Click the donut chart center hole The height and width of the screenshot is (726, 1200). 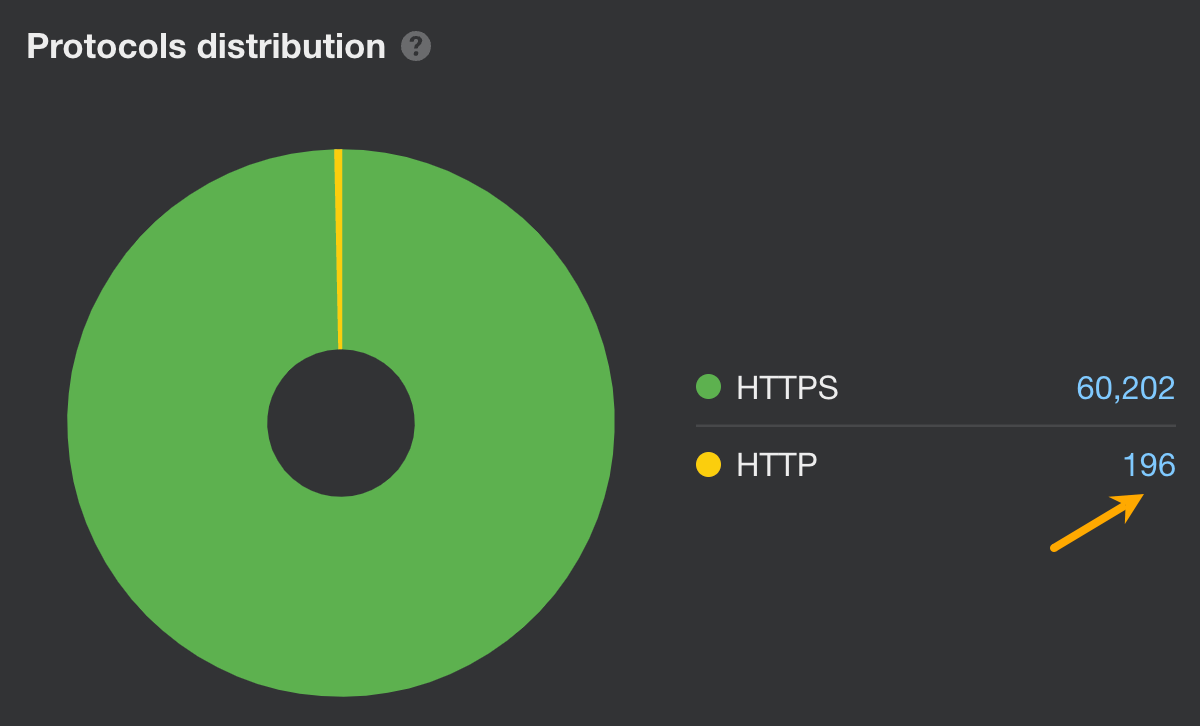pos(340,424)
